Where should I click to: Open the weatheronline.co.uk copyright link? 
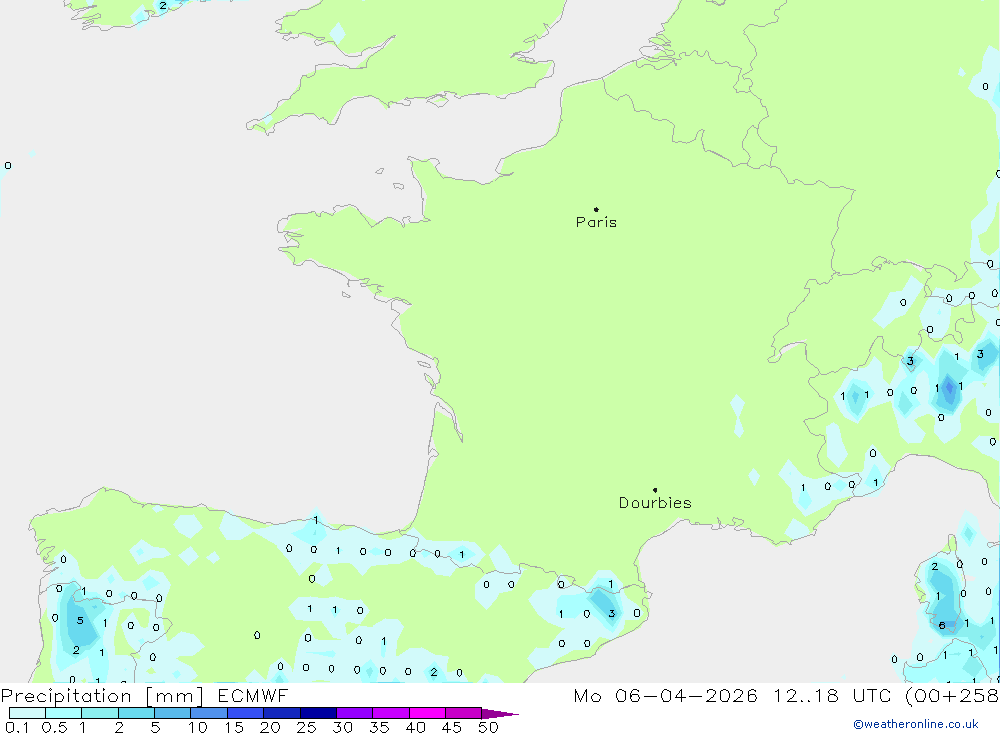tap(916, 724)
